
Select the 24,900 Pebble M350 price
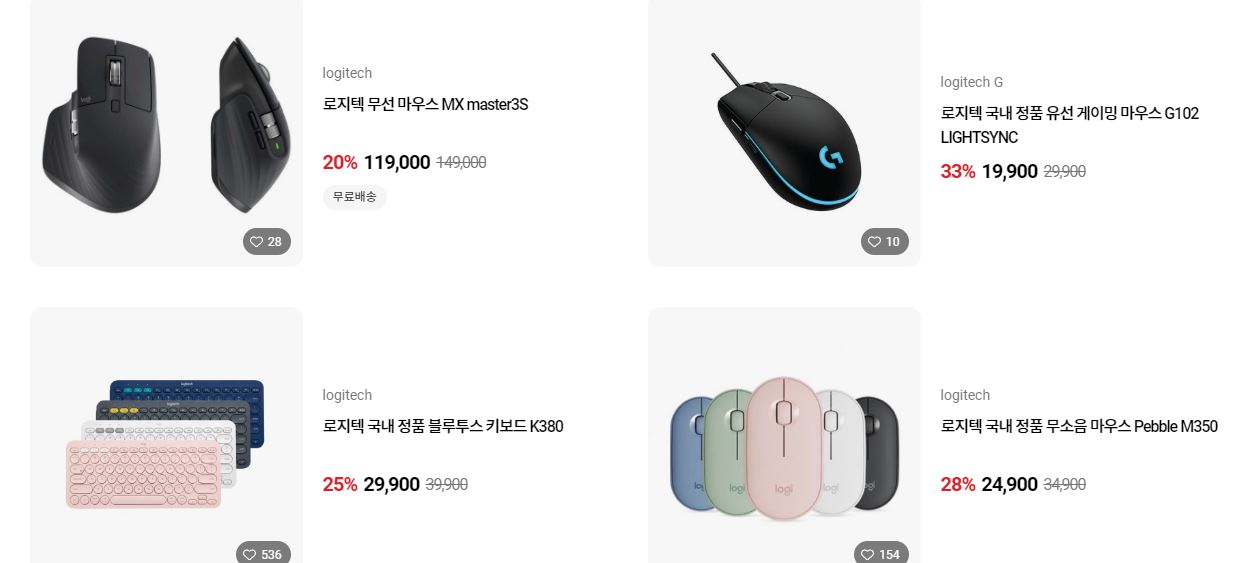[x=1009, y=485]
